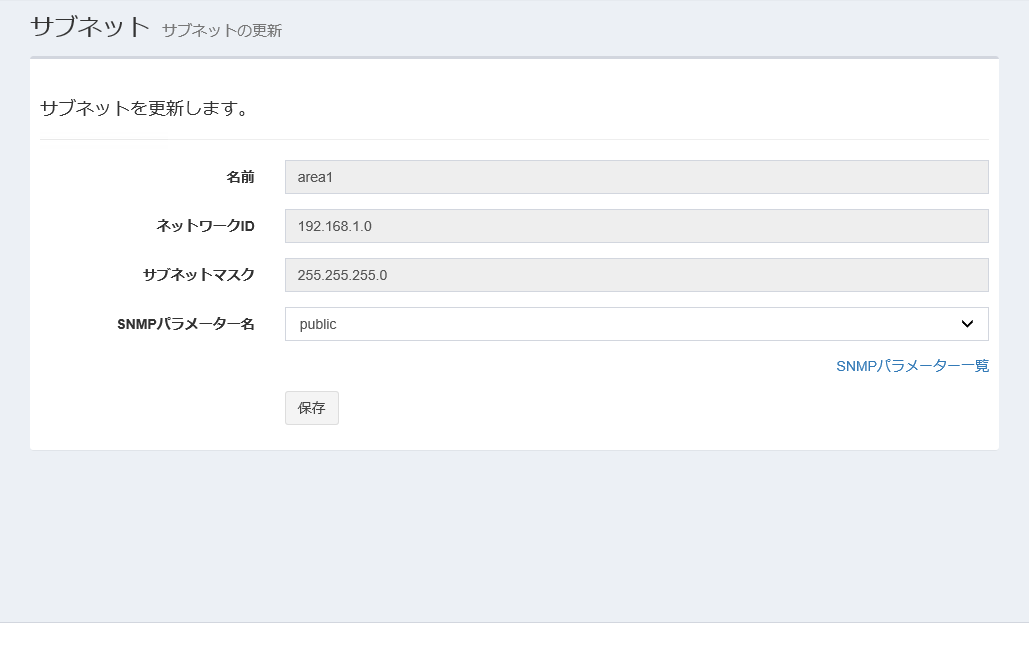Click the 名前 label

[x=240, y=177]
